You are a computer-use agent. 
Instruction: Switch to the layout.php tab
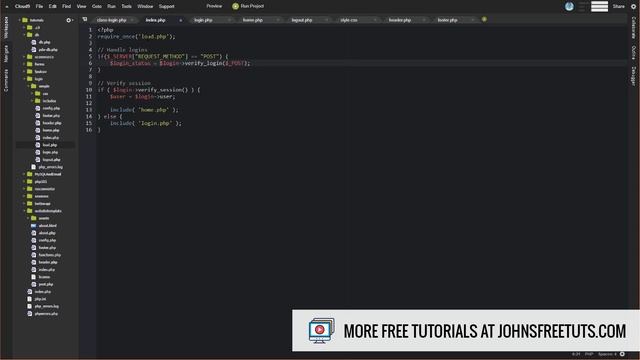click(302, 20)
